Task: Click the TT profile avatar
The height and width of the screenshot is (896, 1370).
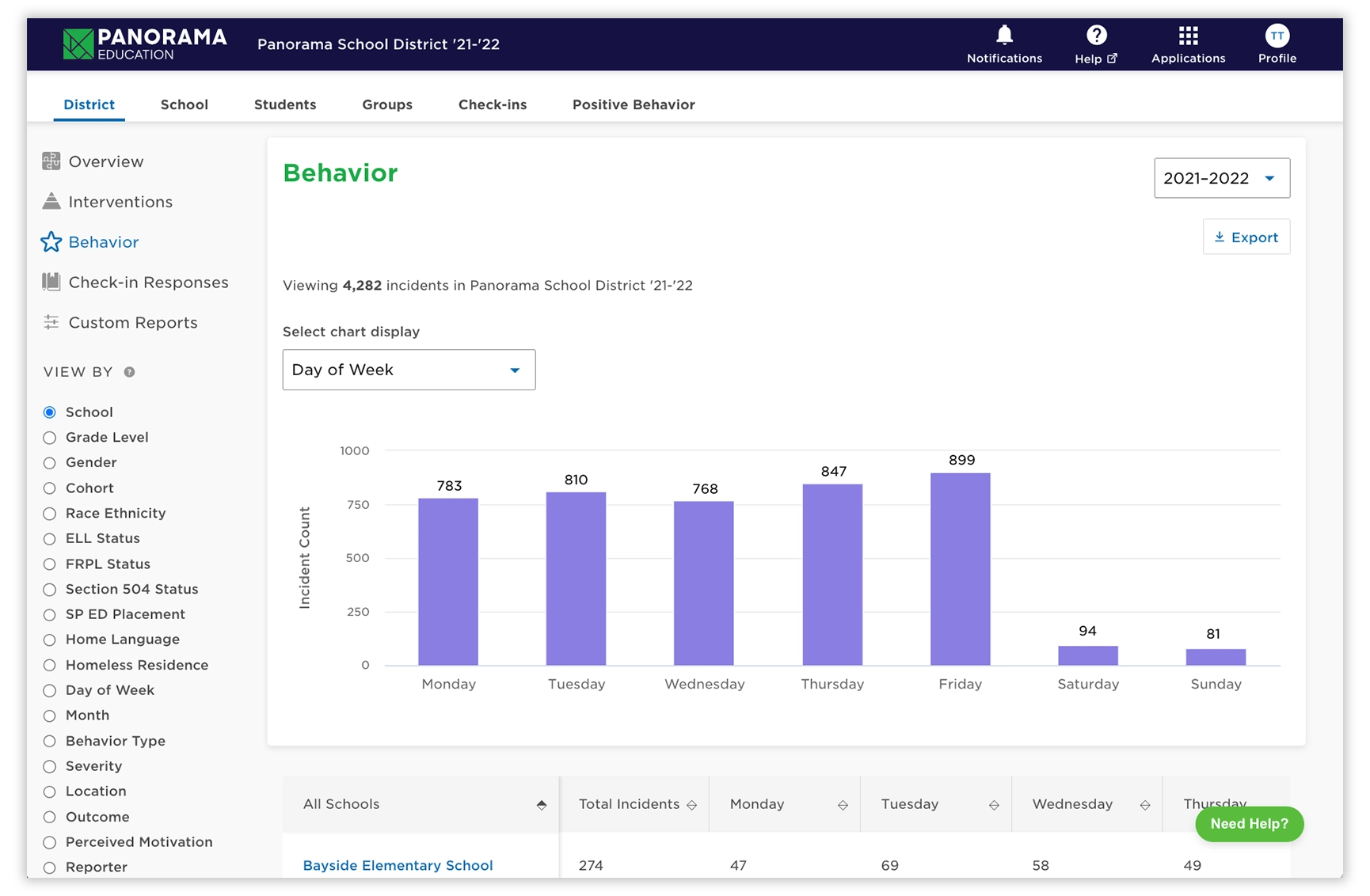Action: [x=1276, y=35]
